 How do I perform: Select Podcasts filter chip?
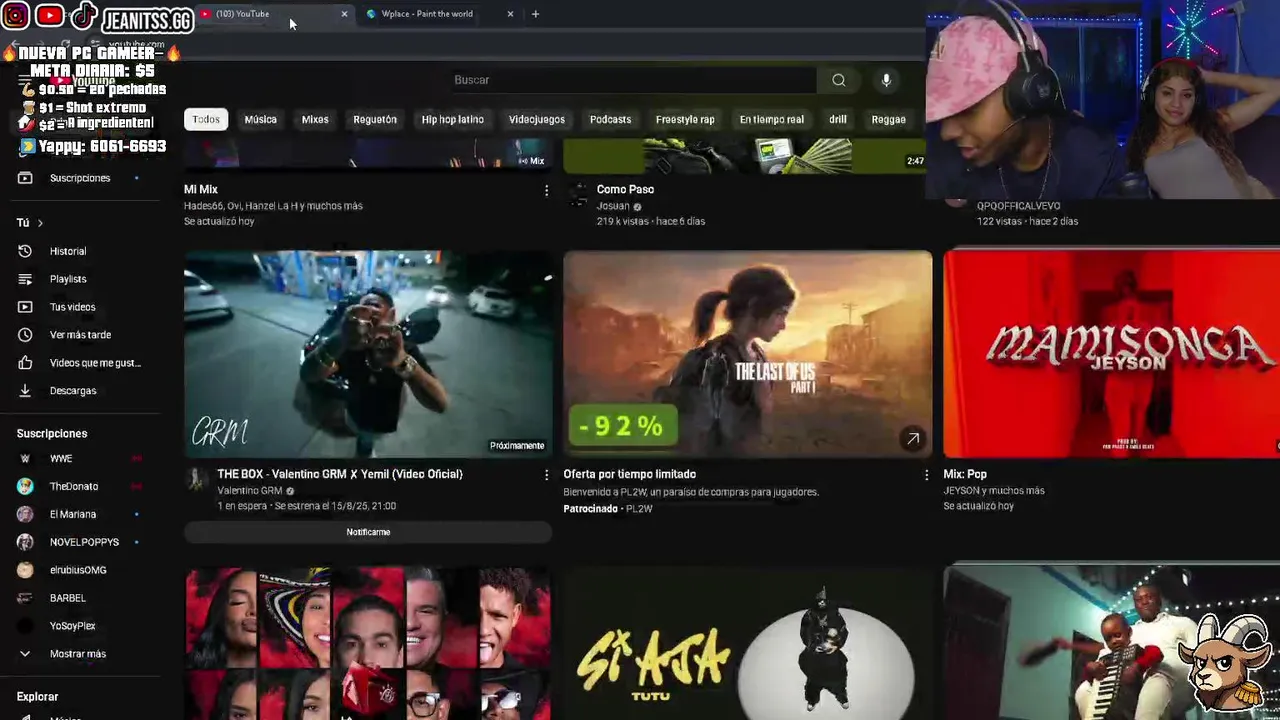pyautogui.click(x=610, y=119)
